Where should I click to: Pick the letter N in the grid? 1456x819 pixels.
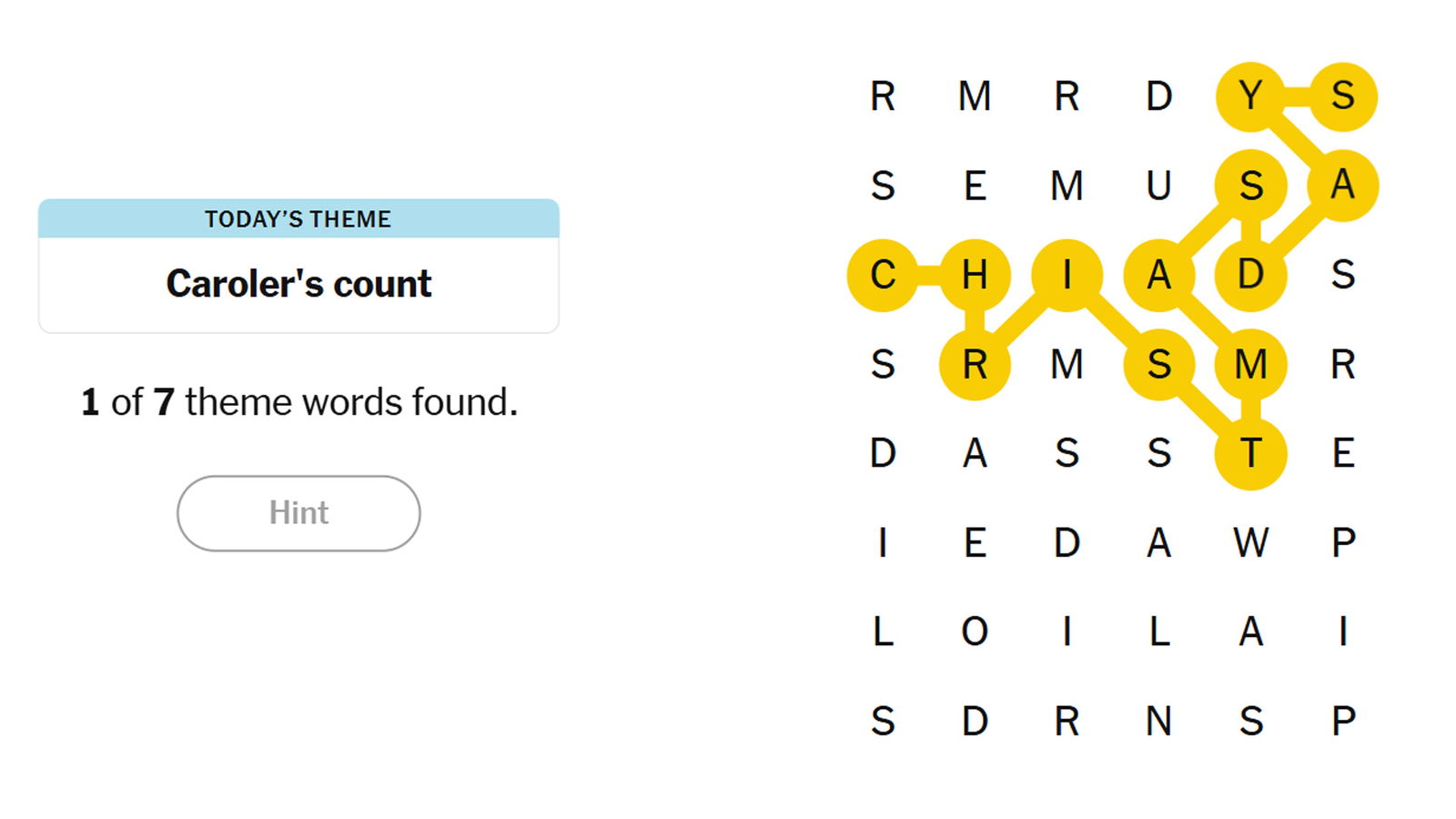pos(1158,721)
